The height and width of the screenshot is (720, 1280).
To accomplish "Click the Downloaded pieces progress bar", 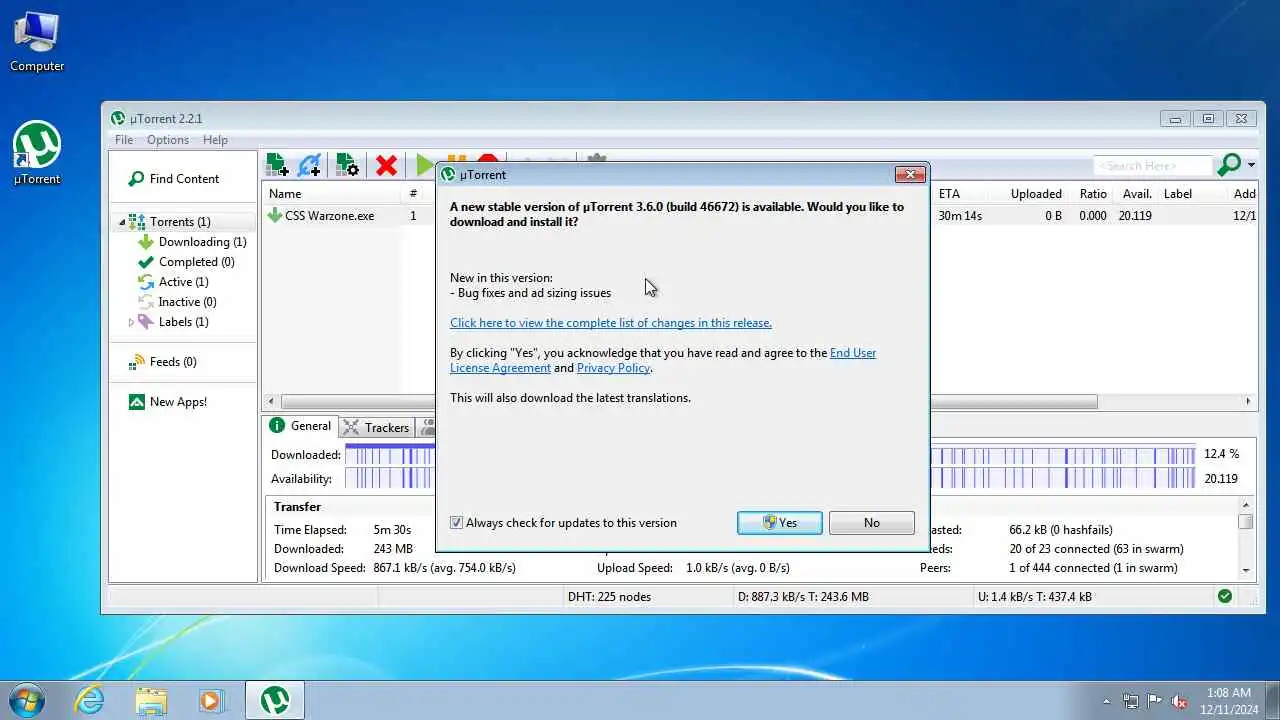I will pyautogui.click(x=770, y=454).
